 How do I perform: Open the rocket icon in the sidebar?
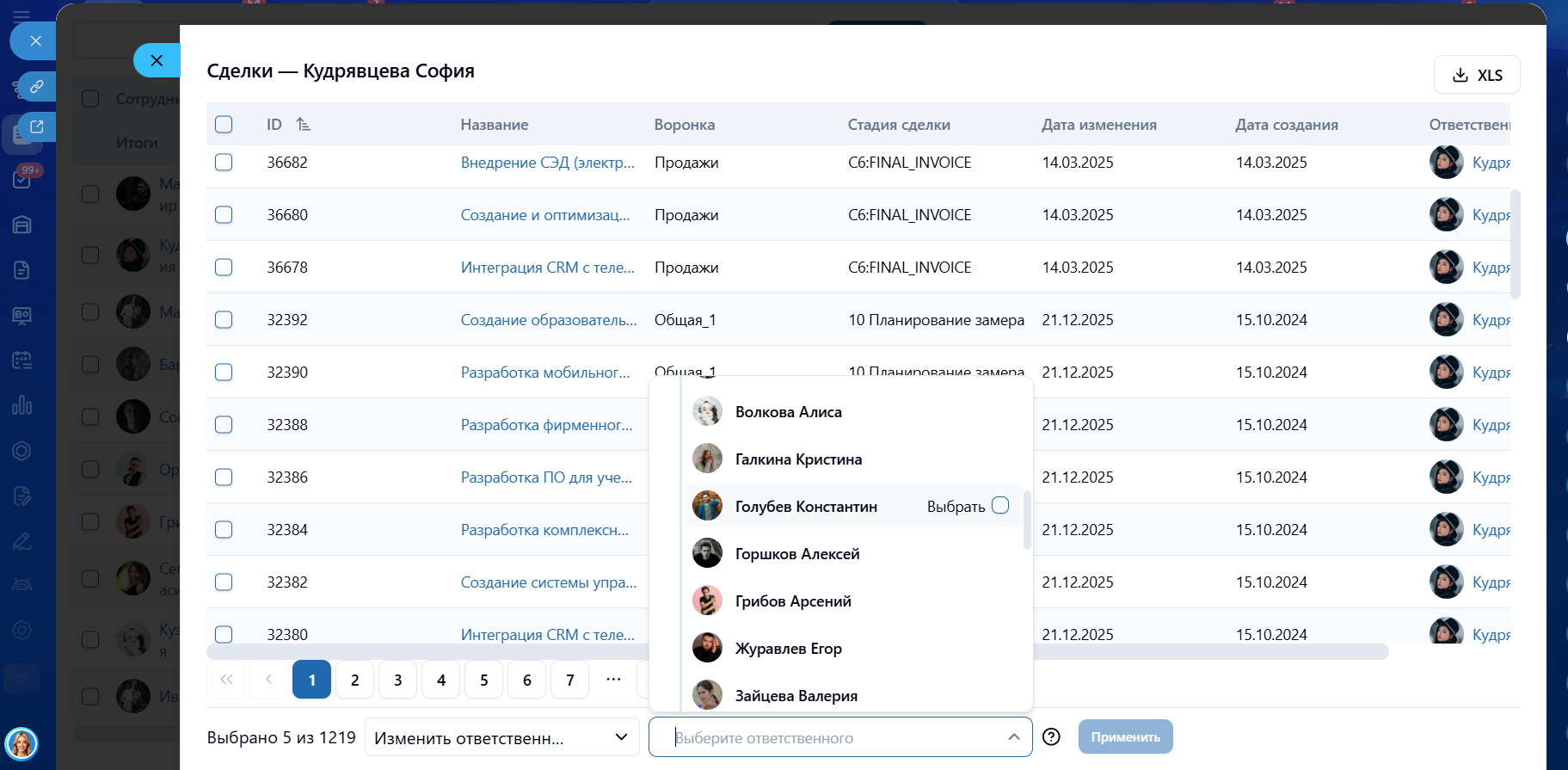point(22,678)
